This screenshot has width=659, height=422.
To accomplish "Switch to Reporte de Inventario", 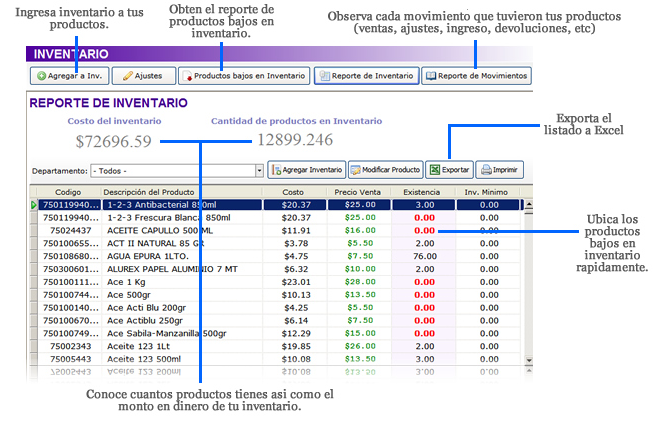I will 366,75.
